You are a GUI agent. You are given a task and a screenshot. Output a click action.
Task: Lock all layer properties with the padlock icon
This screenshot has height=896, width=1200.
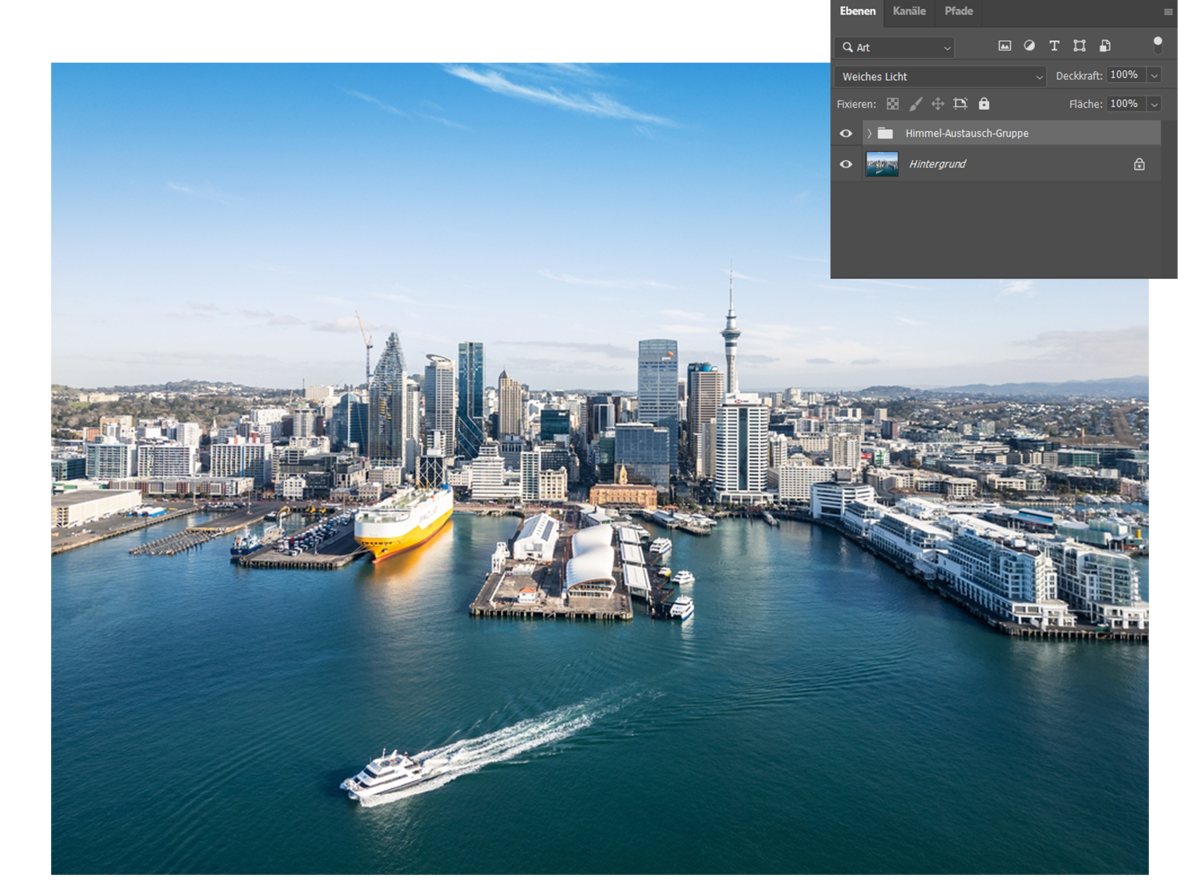984,103
